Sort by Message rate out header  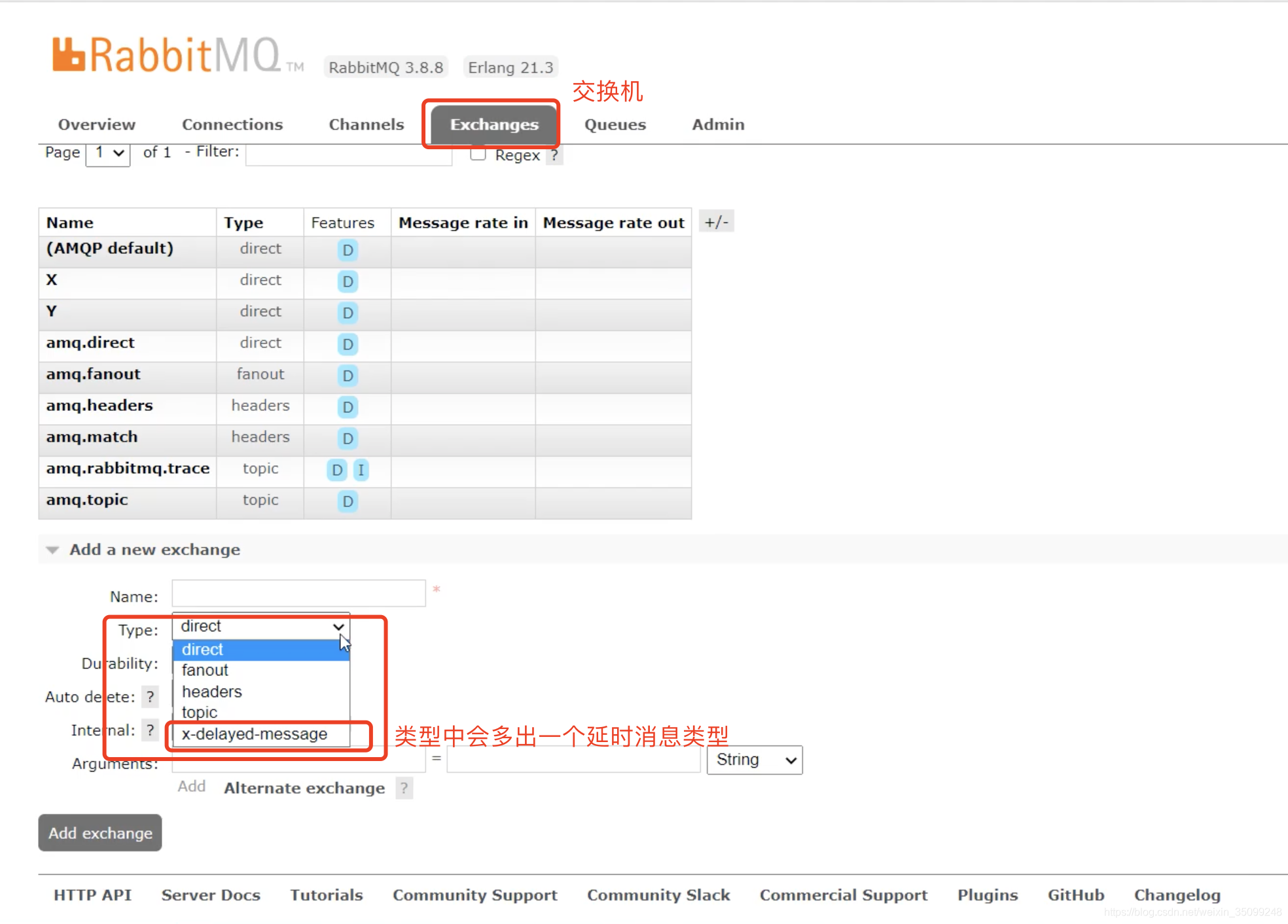coord(614,223)
